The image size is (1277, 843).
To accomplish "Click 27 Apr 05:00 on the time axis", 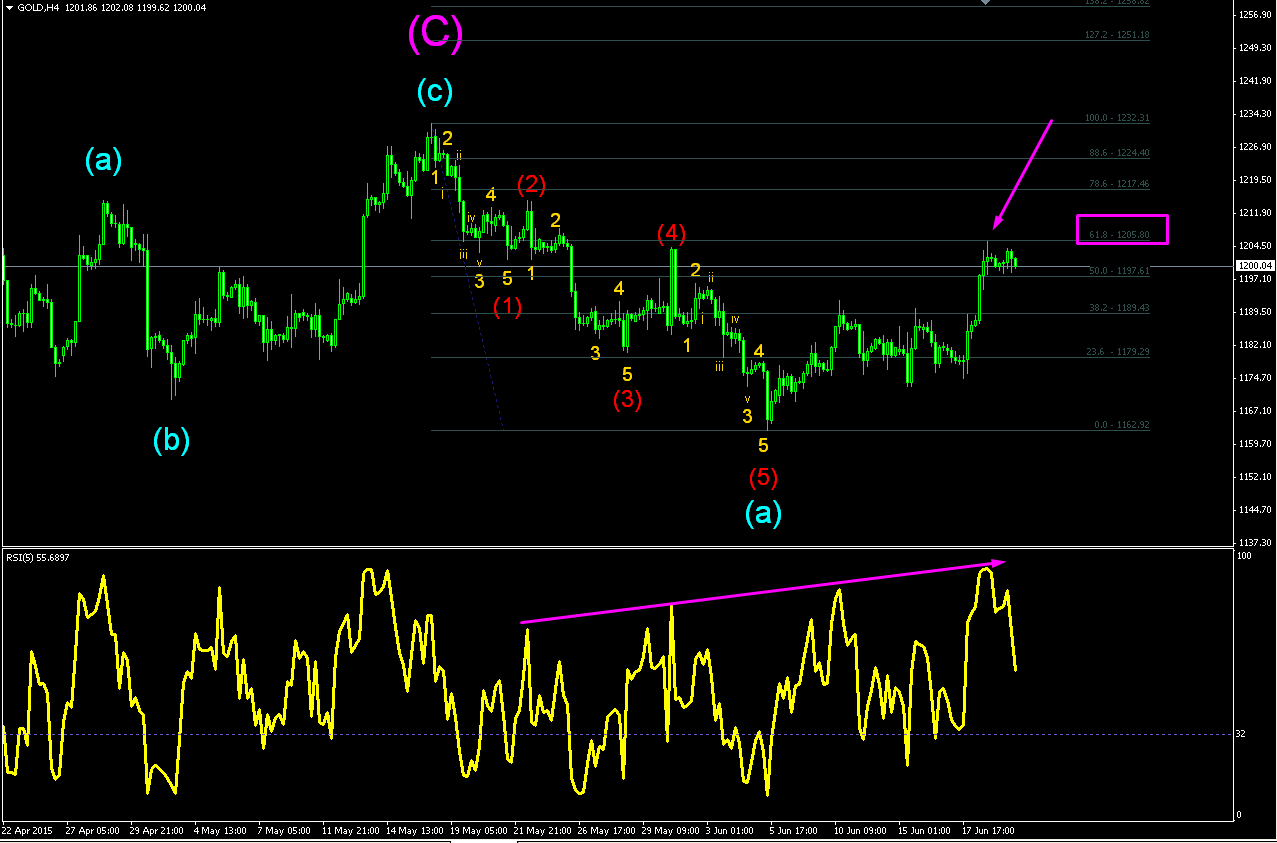I will [x=92, y=830].
